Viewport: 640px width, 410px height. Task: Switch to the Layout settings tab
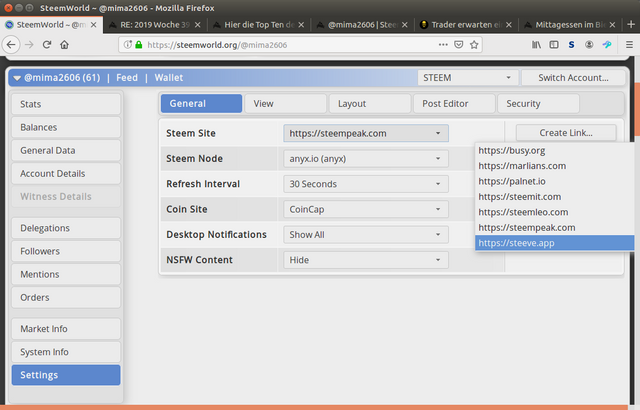(x=370, y=104)
